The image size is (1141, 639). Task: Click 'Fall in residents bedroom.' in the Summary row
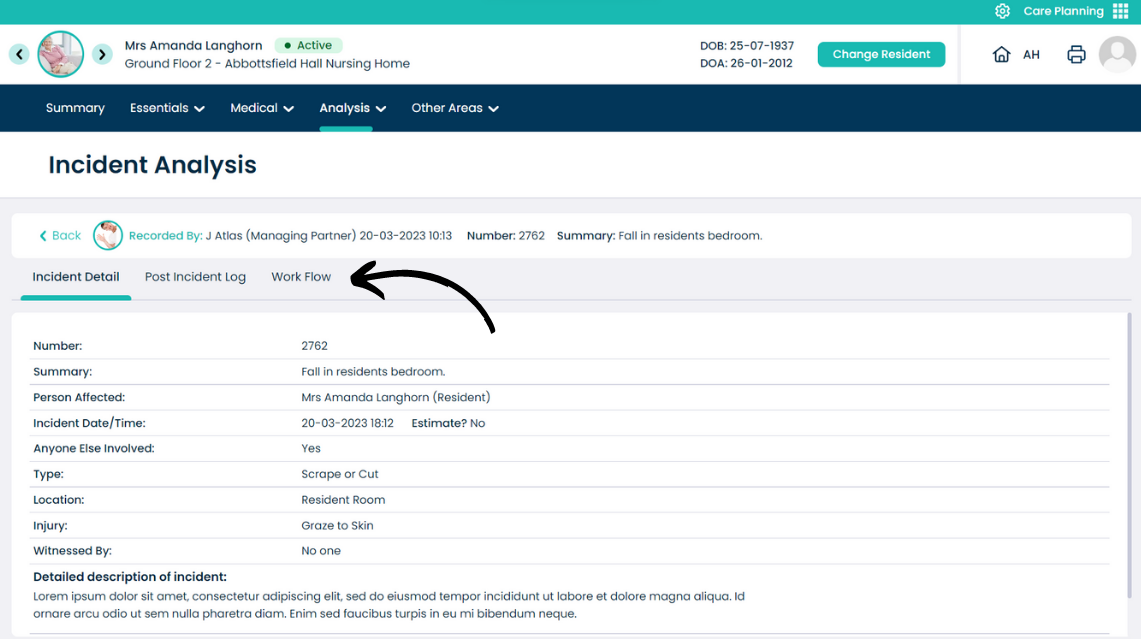[373, 371]
